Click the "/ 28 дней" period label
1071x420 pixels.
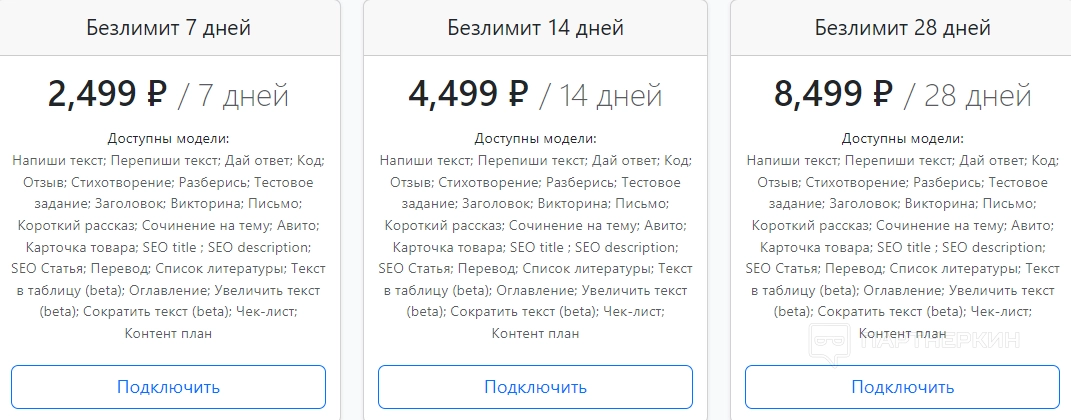click(968, 97)
